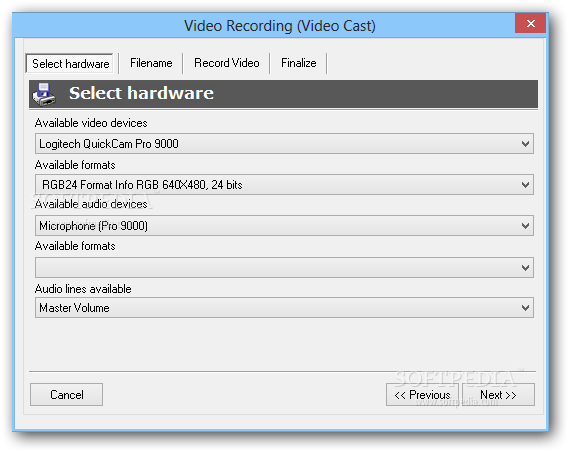Click the Next >> button
Viewport: 569px width, 452px height.
[x=498, y=394]
